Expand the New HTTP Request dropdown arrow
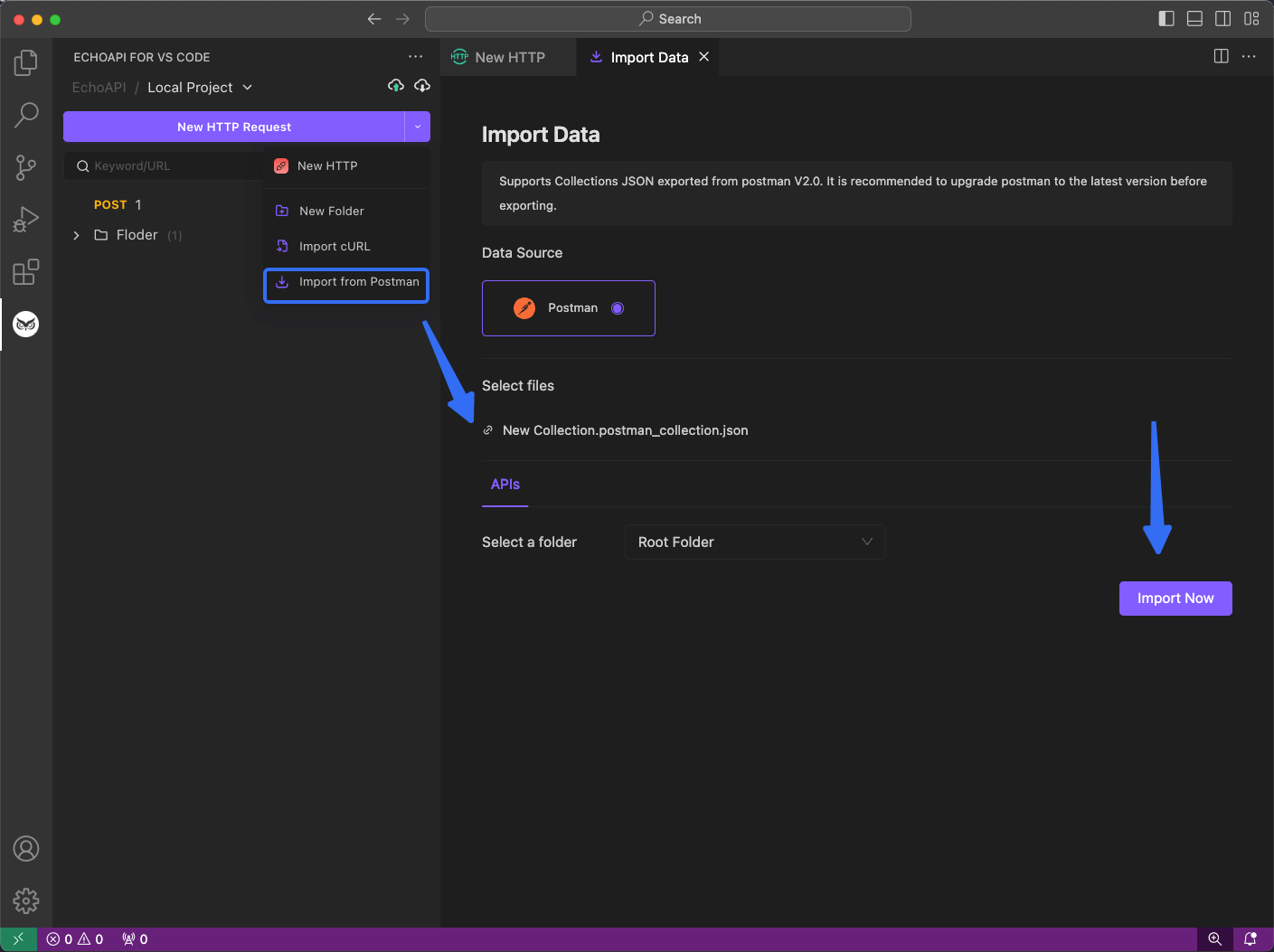Screen dimensions: 1274x952 pos(418,127)
